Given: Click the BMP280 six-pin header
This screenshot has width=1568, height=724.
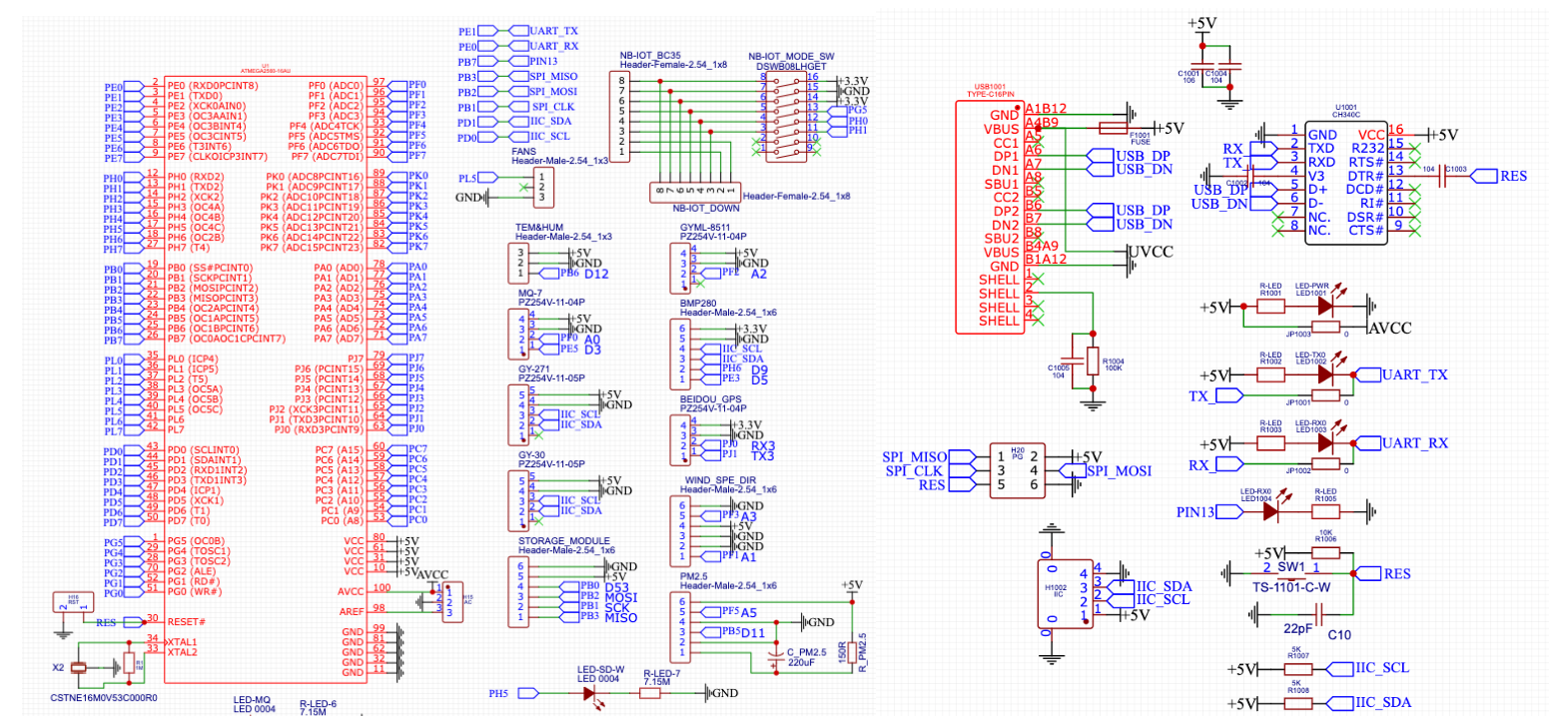Looking at the screenshot, I should click(683, 354).
